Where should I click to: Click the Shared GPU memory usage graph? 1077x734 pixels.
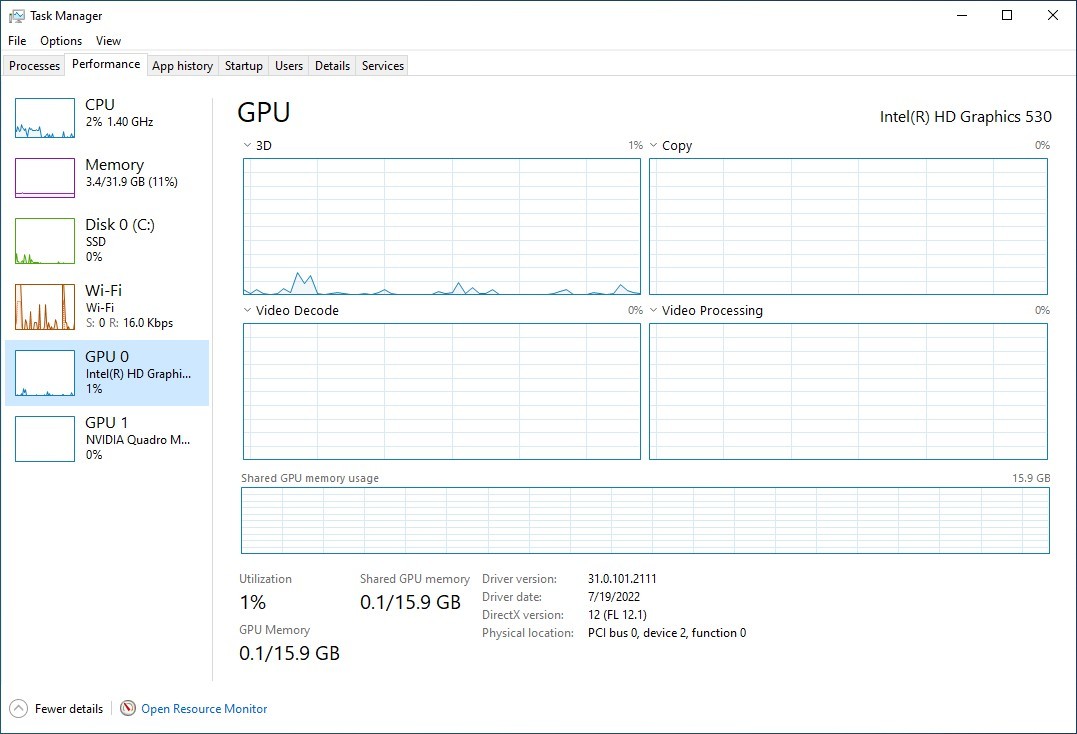click(645, 520)
